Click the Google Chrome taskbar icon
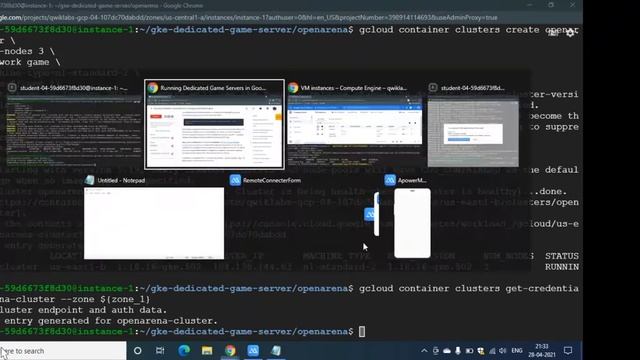The width and height of the screenshot is (640, 360). point(230,350)
